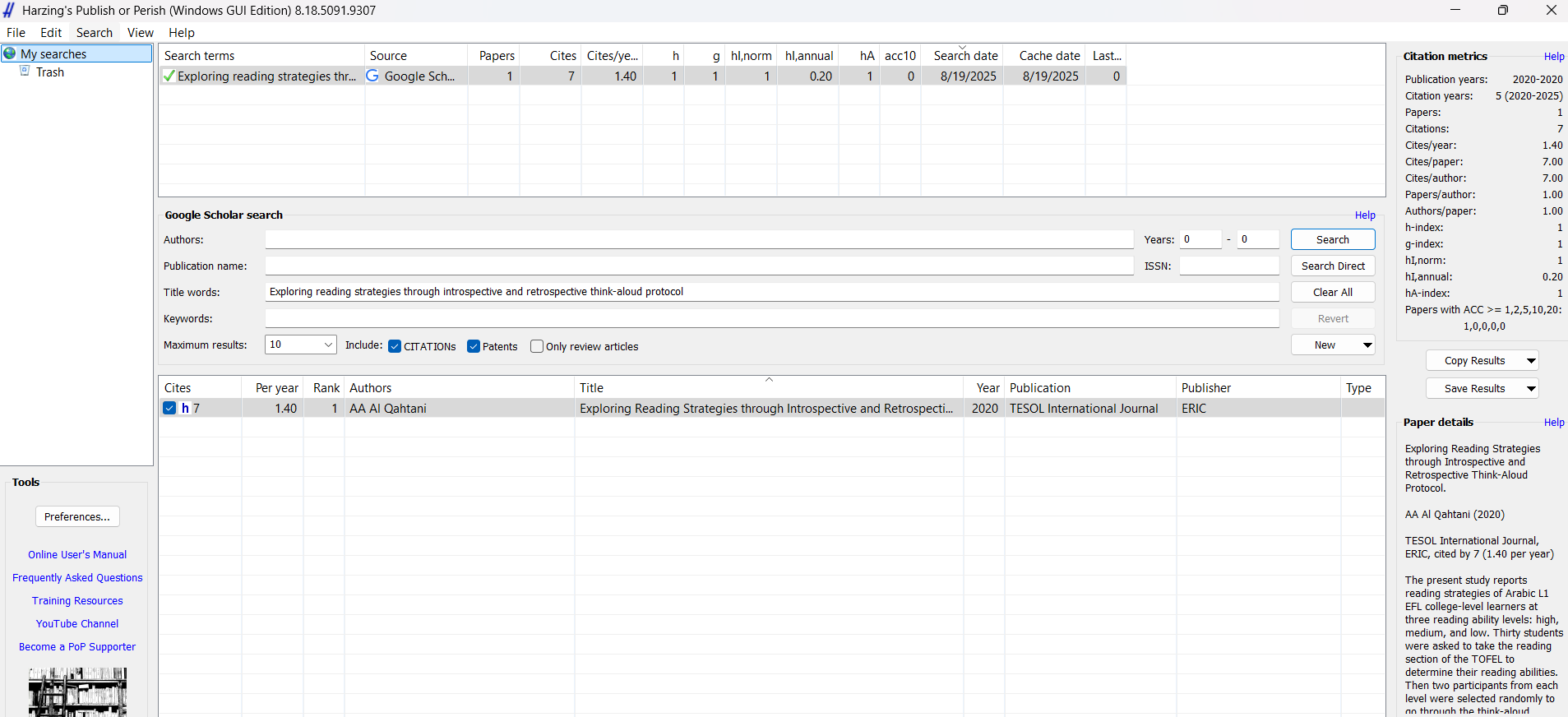Open the File menu
Viewport: 1568px width, 717px height.
pos(16,33)
